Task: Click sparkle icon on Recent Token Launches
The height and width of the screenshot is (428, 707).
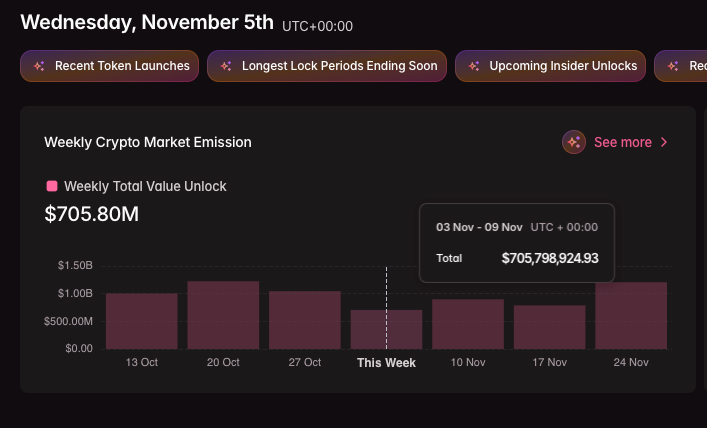Action: [39, 66]
